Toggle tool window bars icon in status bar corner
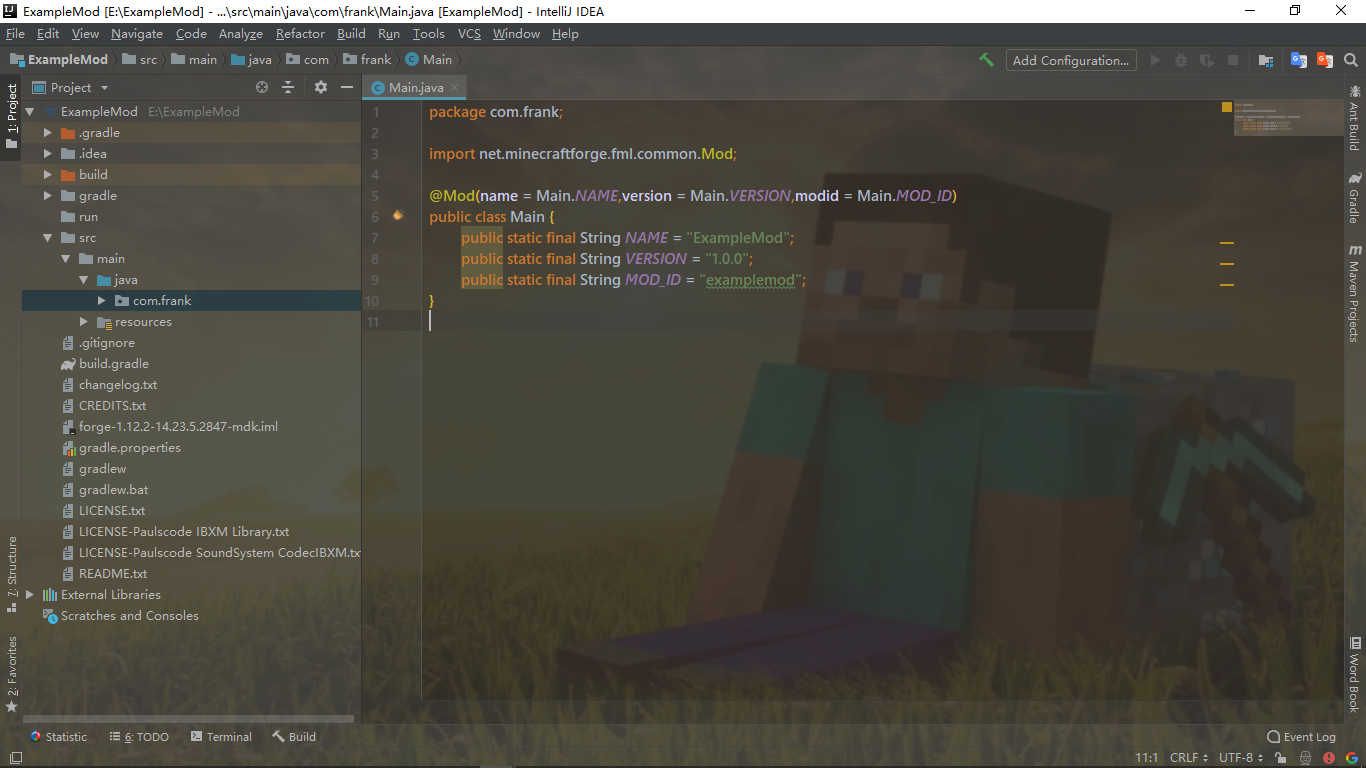 (15, 758)
